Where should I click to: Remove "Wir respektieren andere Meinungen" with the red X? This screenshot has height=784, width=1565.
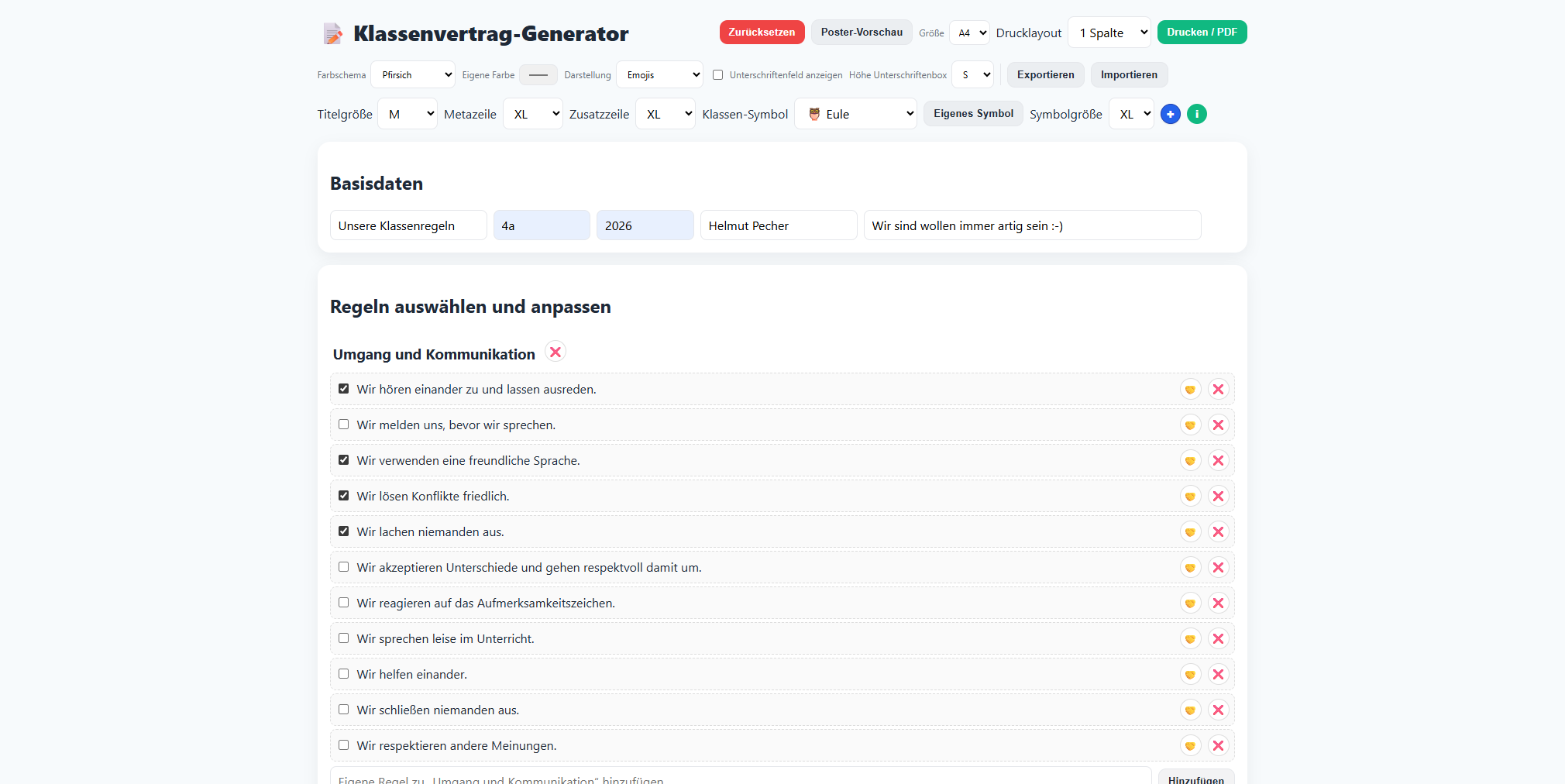click(x=1218, y=745)
